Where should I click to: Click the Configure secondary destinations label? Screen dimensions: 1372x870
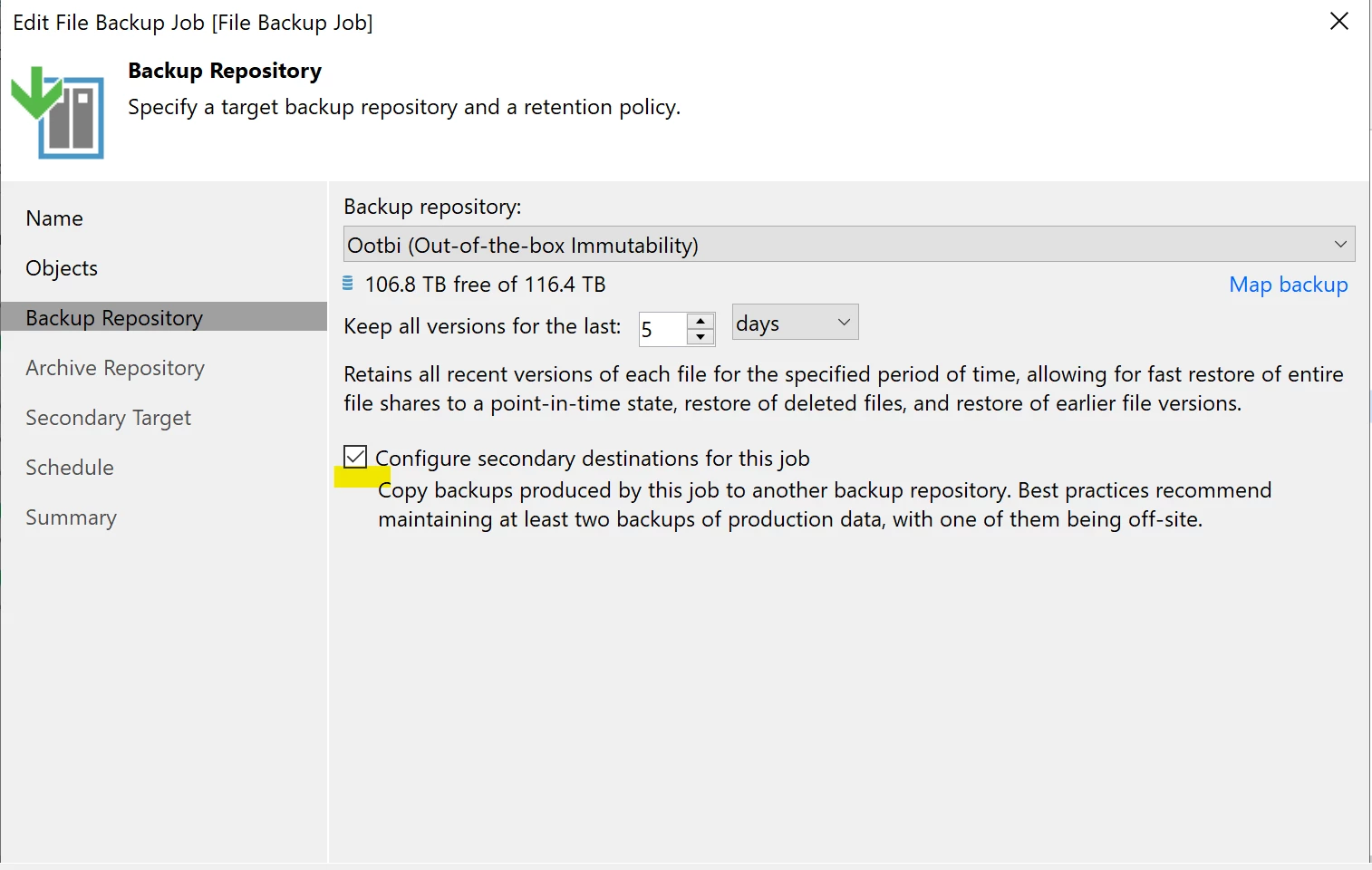[593, 459]
